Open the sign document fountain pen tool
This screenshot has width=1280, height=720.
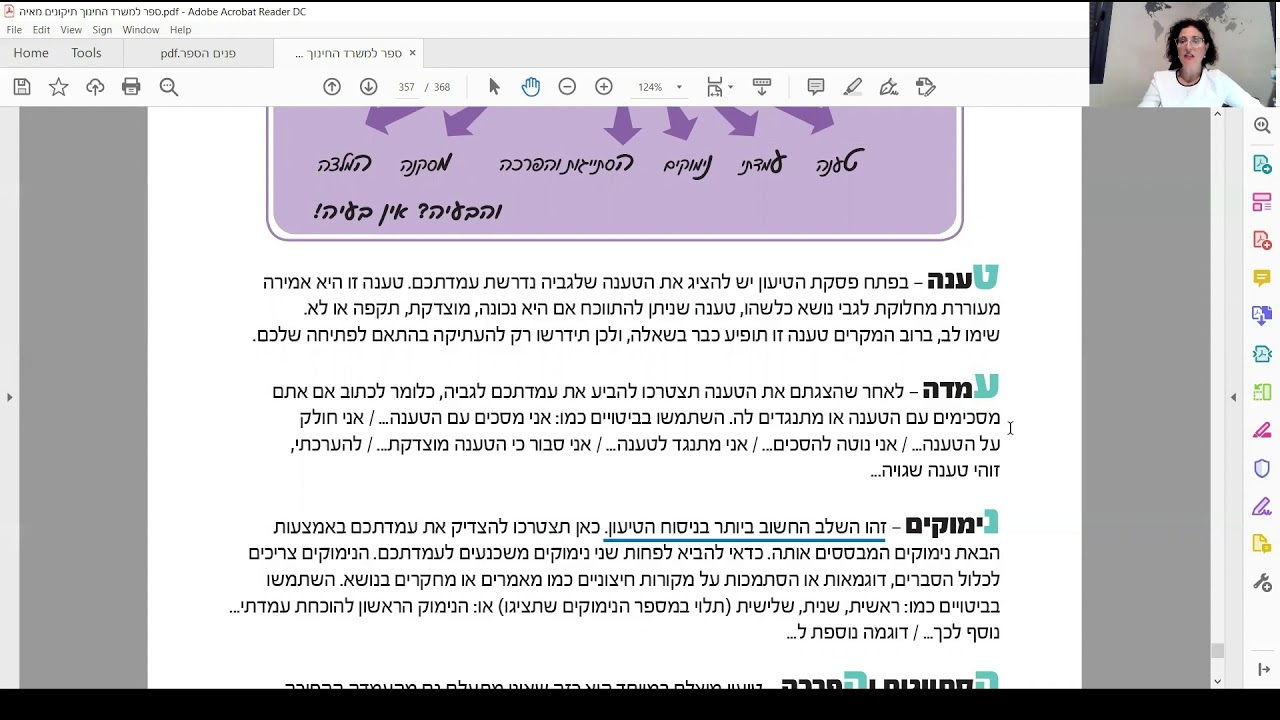click(888, 87)
